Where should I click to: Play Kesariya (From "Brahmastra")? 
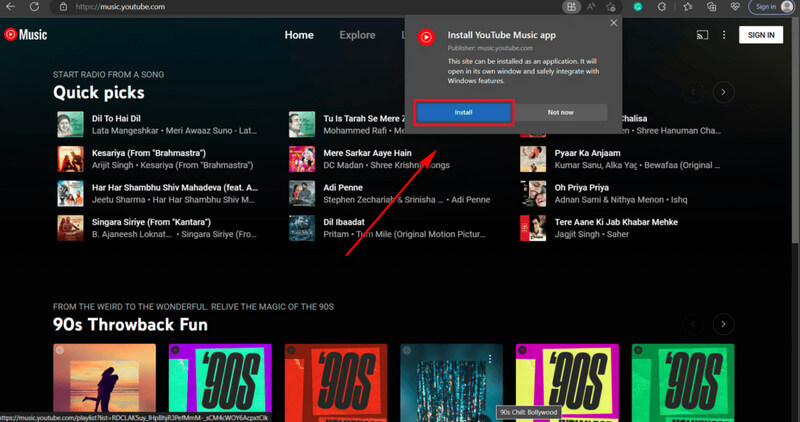(x=148, y=153)
